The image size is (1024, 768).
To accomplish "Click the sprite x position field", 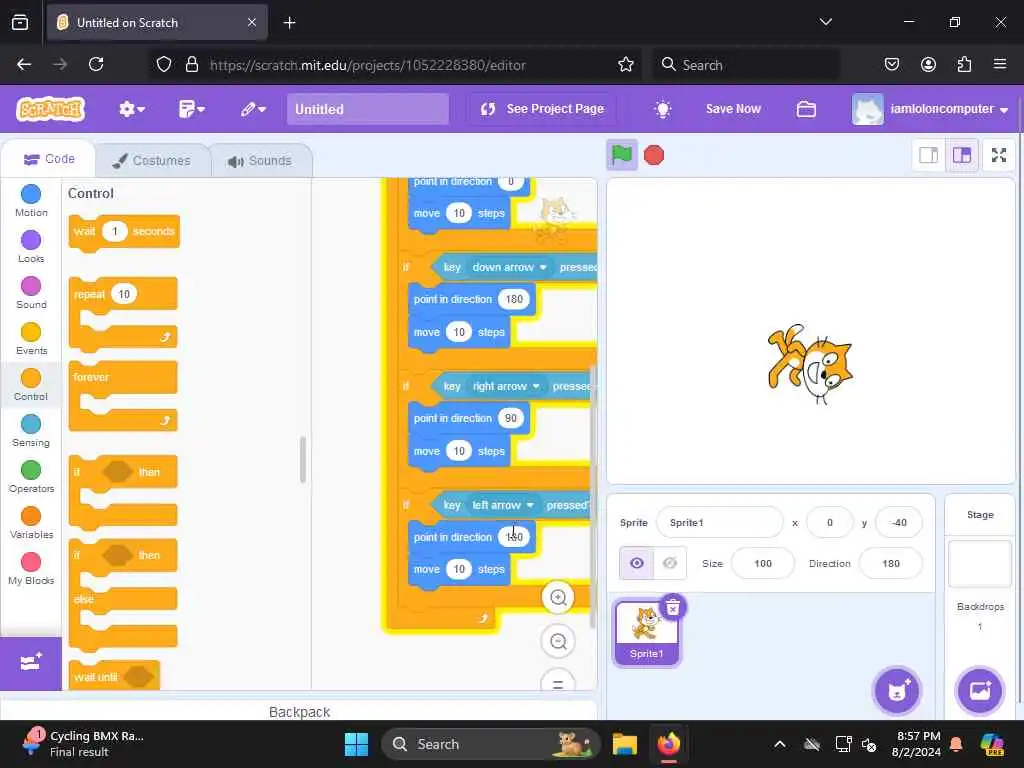I will click(829, 522).
